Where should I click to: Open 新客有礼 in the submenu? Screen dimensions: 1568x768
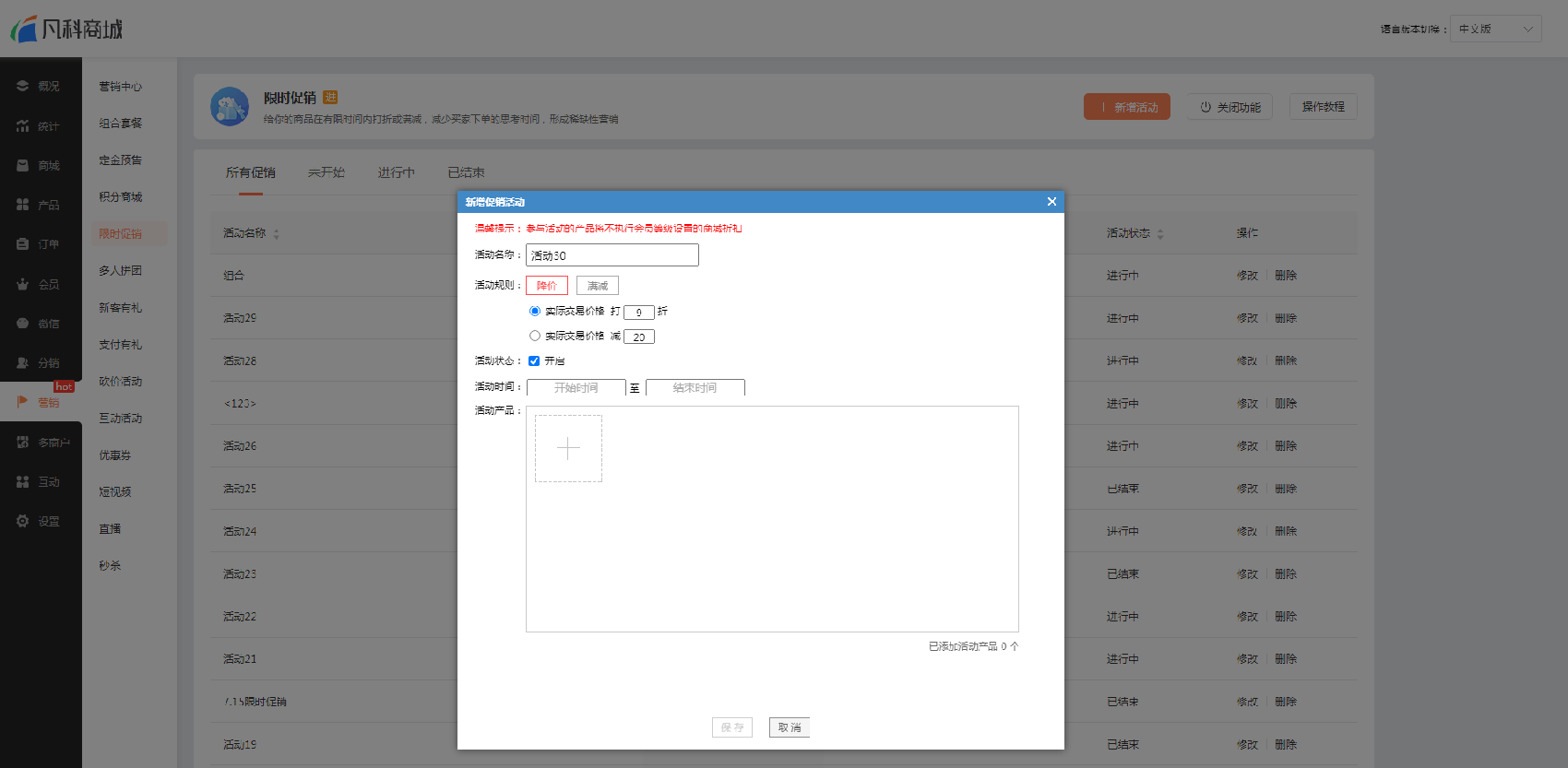click(121, 307)
